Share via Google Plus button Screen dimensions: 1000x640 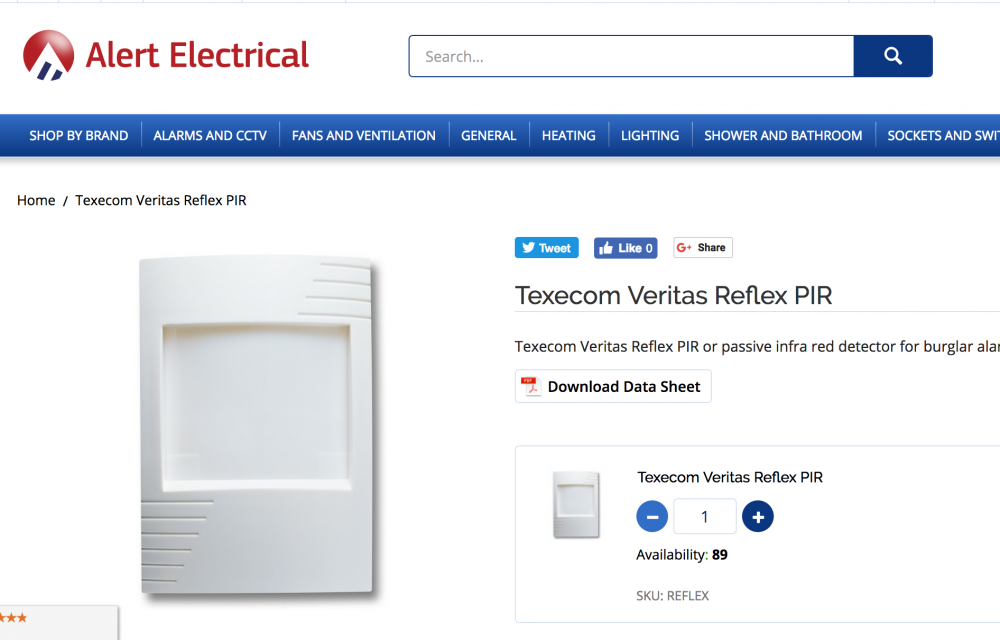click(703, 247)
